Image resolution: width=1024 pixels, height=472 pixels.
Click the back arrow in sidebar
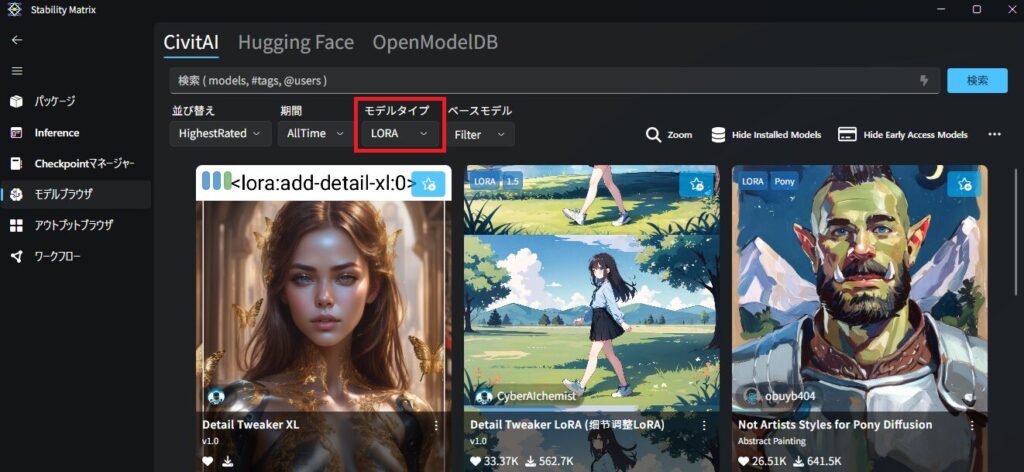tap(16, 40)
